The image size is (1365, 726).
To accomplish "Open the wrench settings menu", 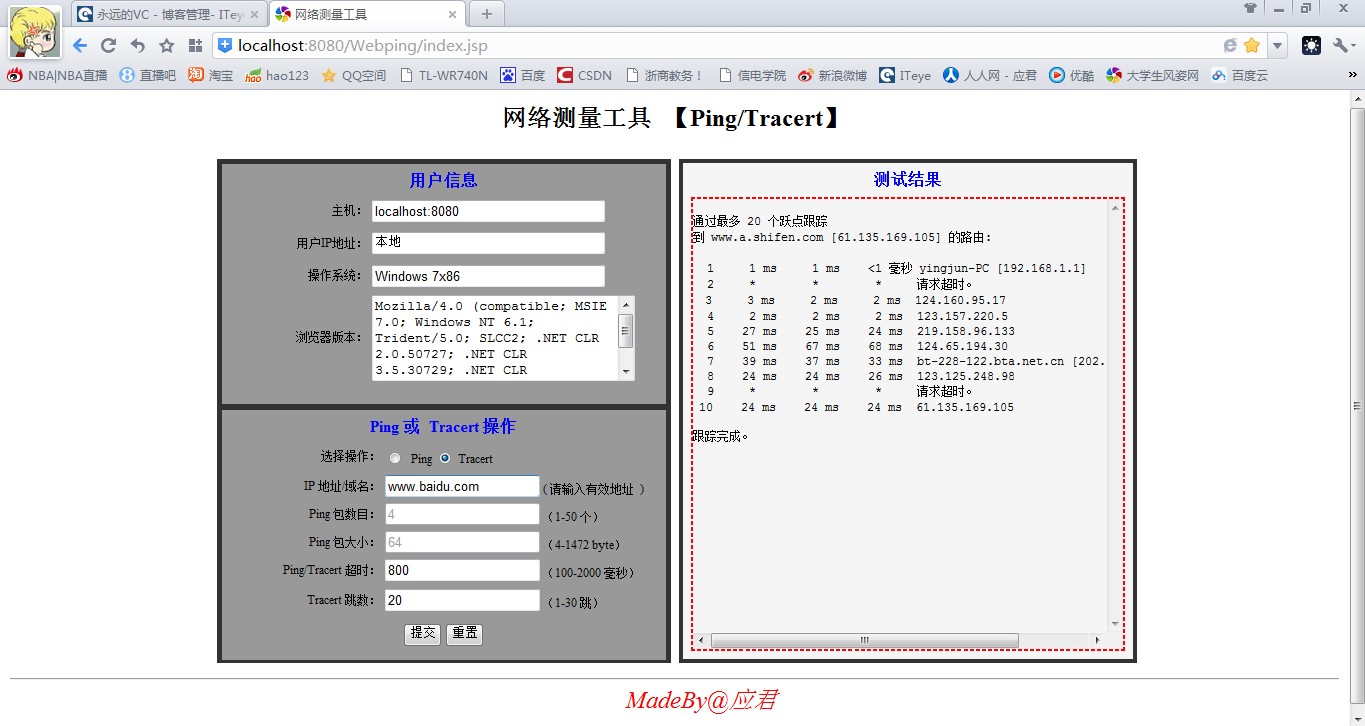I will tap(1343, 45).
